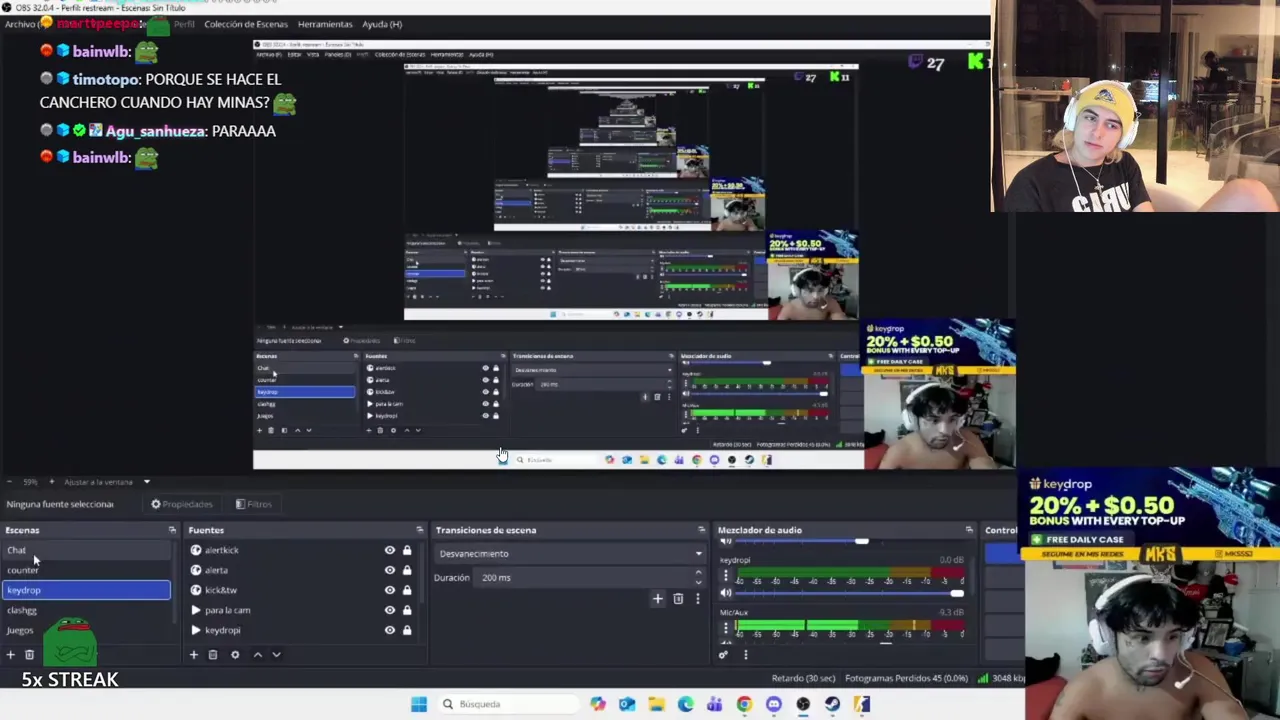The width and height of the screenshot is (1280, 720).
Task: Open advanced audio properties gears icon
Action: click(723, 655)
